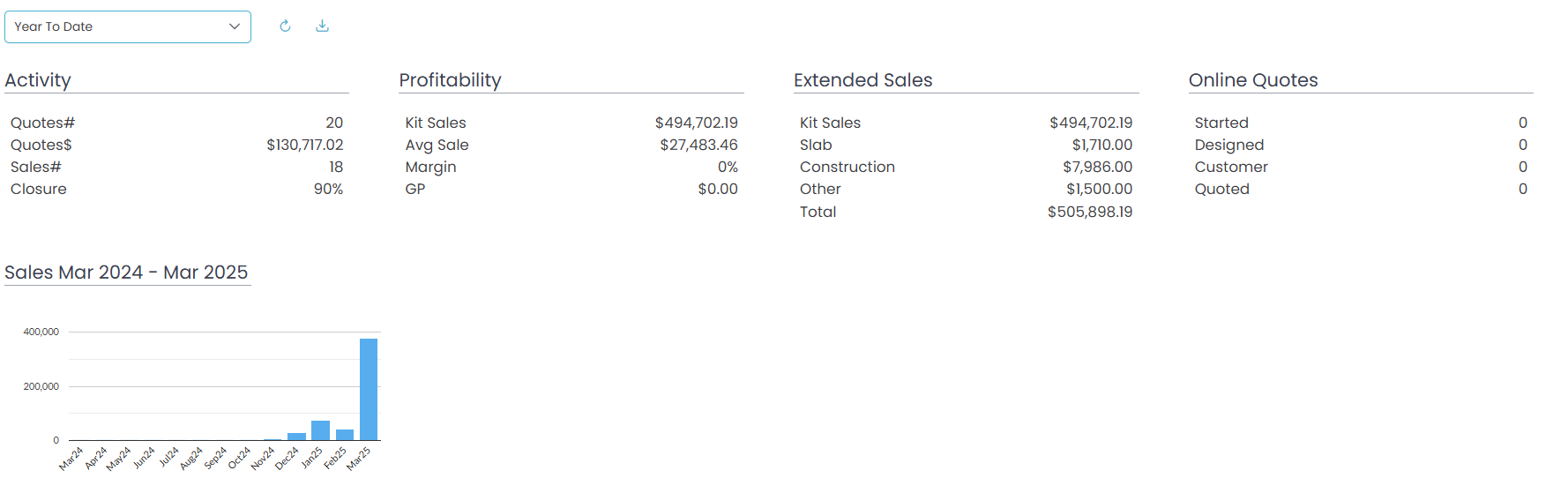Open the Year To Date dropdown
Screen dimensions: 1568x493
pyautogui.click(x=127, y=26)
